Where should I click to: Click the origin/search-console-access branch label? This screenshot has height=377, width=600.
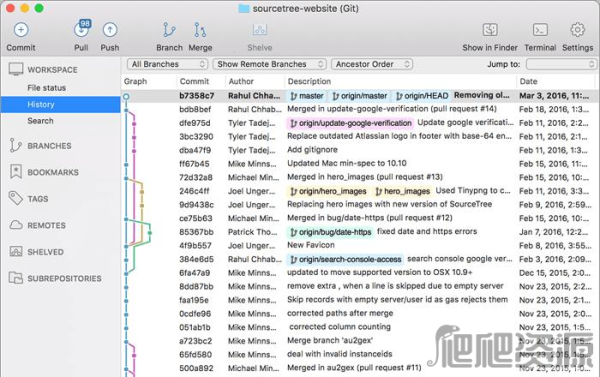pos(345,259)
